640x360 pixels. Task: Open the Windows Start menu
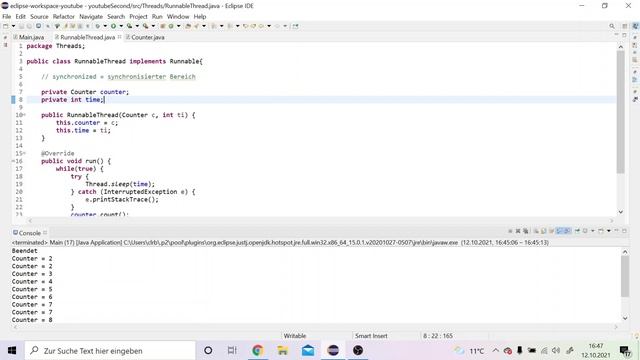12,350
